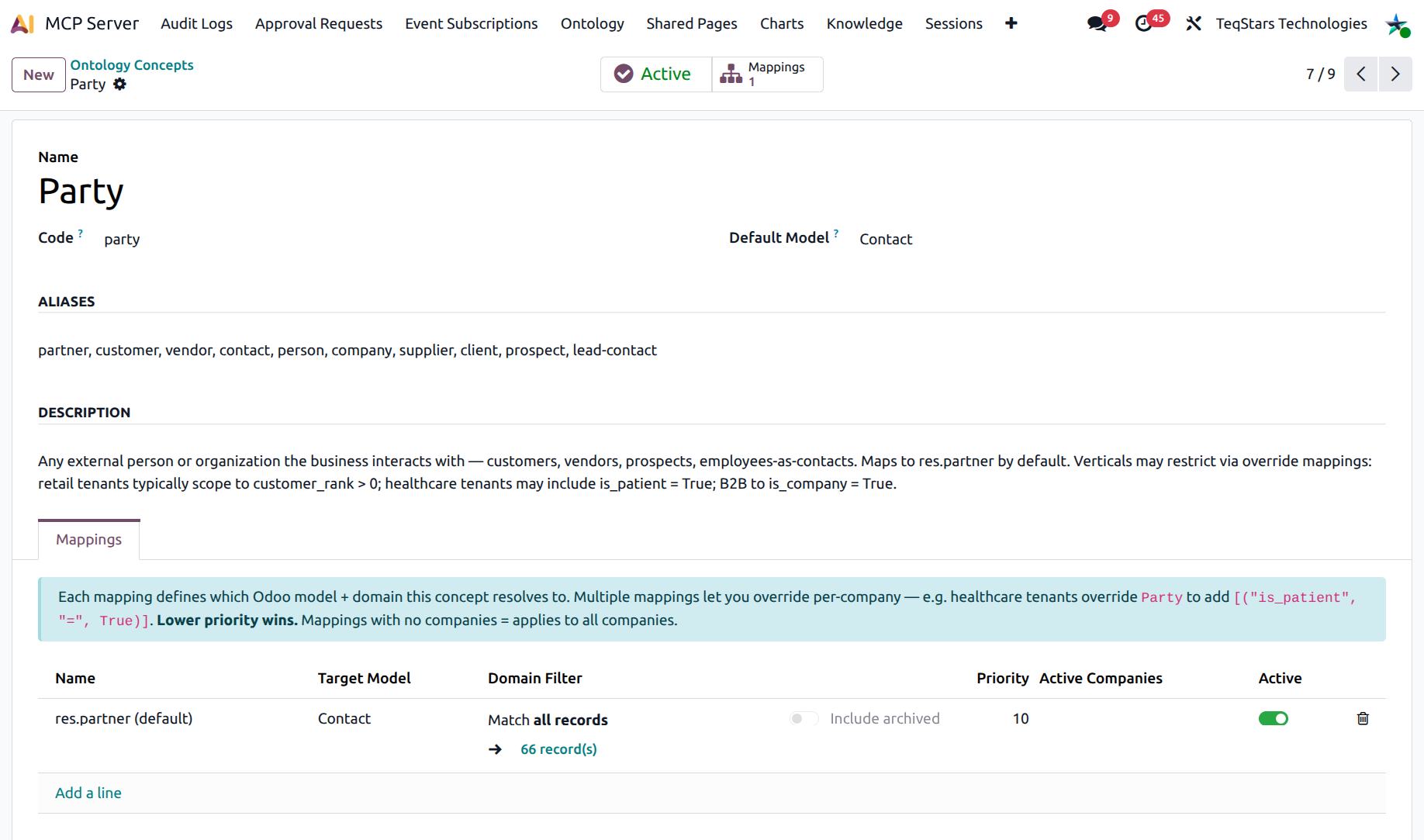Open the Charts menu
This screenshot has height=840, width=1424.
pos(782,23)
